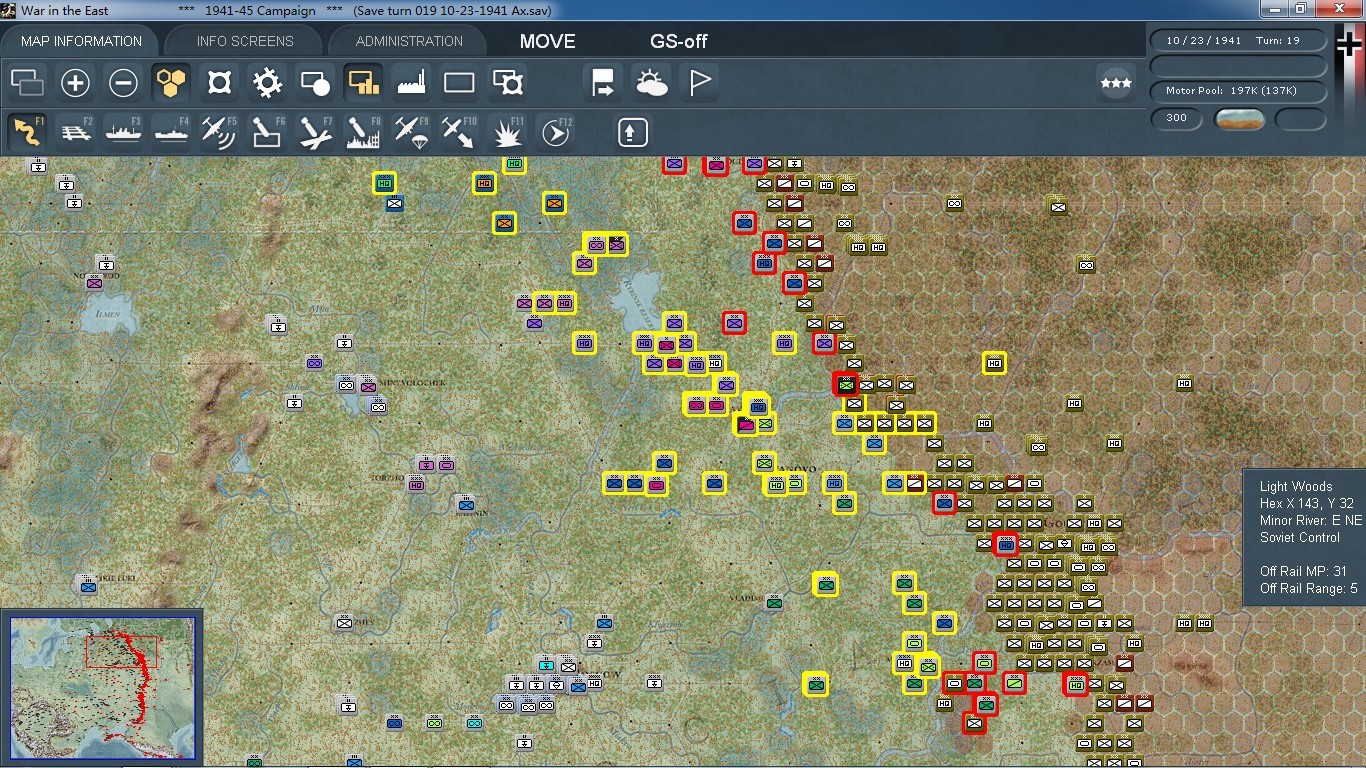This screenshot has height=768, width=1366.
Task: Click the Motor Pool 197K readout
Action: point(1238,91)
